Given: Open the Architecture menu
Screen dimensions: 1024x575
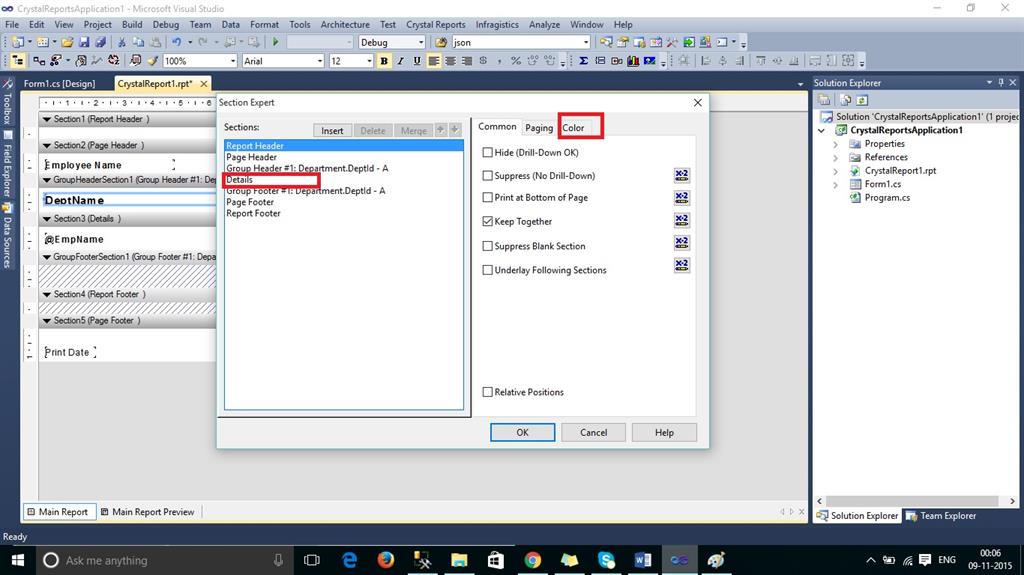Looking at the screenshot, I should [345, 24].
